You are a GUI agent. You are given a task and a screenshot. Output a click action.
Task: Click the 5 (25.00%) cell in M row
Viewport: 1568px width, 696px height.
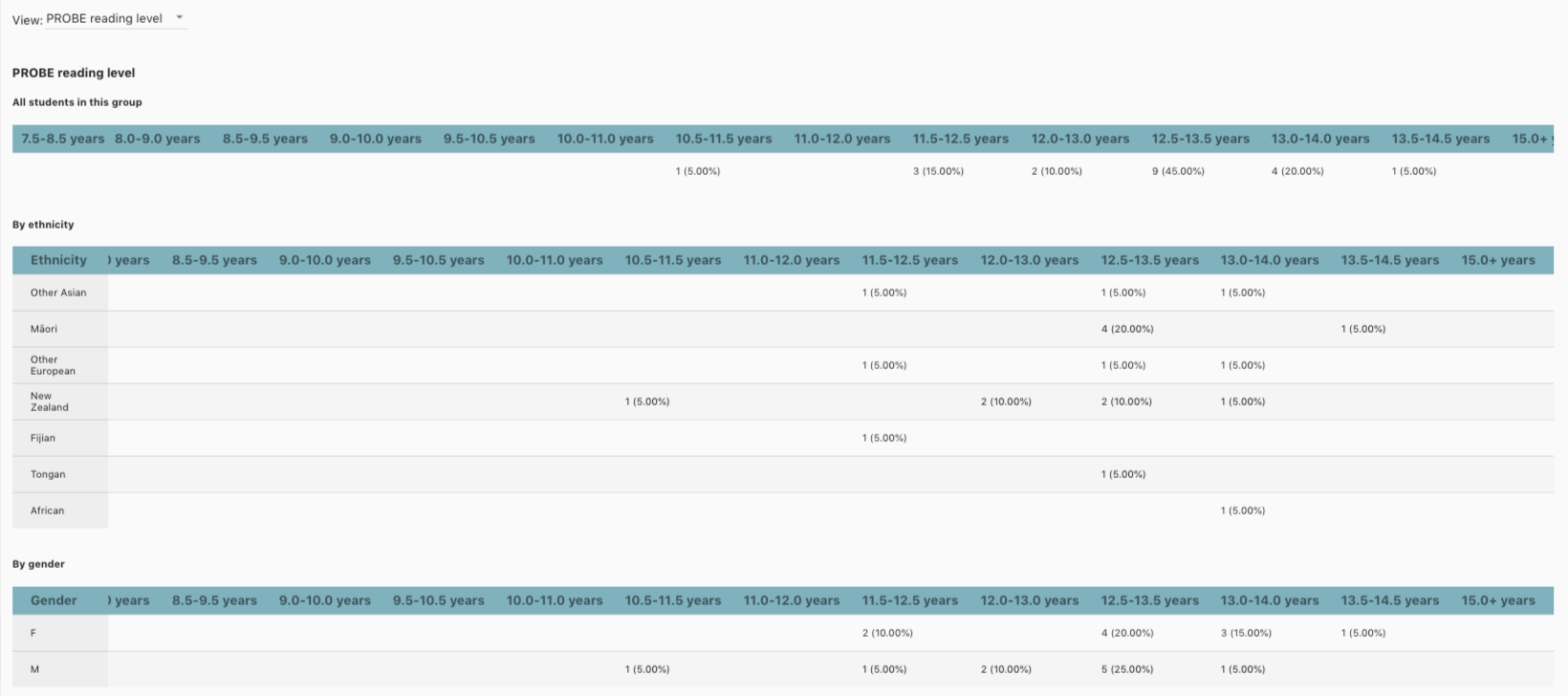[x=1127, y=669]
